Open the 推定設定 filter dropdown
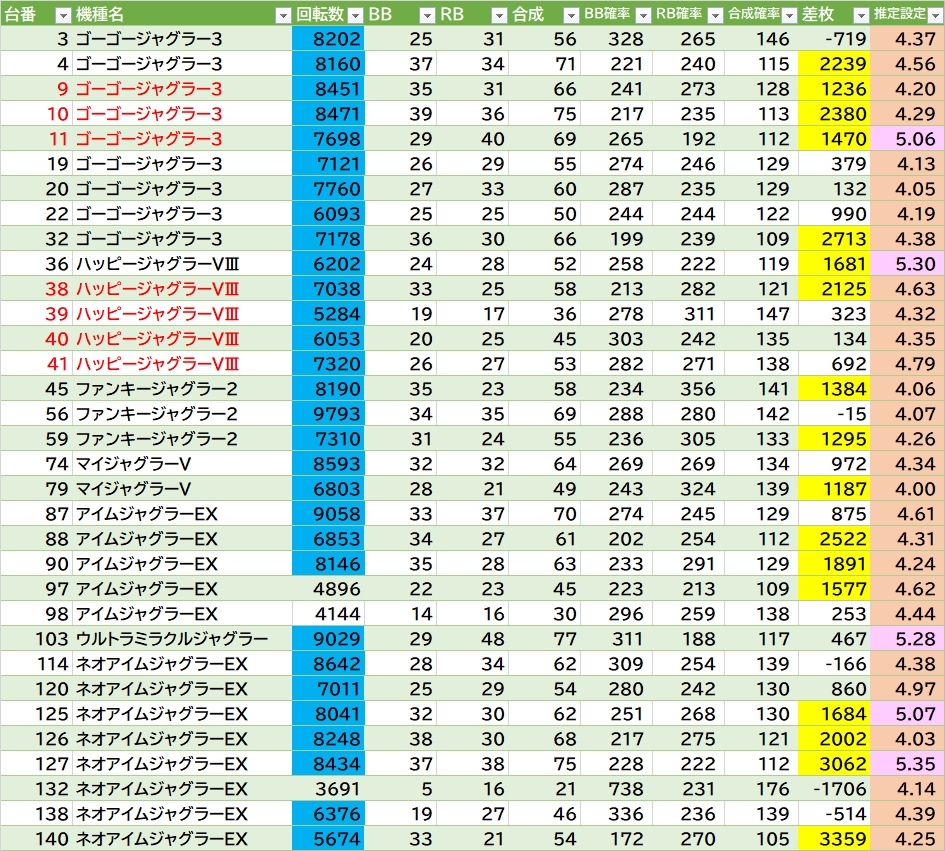This screenshot has width=945, height=851. click(x=933, y=15)
